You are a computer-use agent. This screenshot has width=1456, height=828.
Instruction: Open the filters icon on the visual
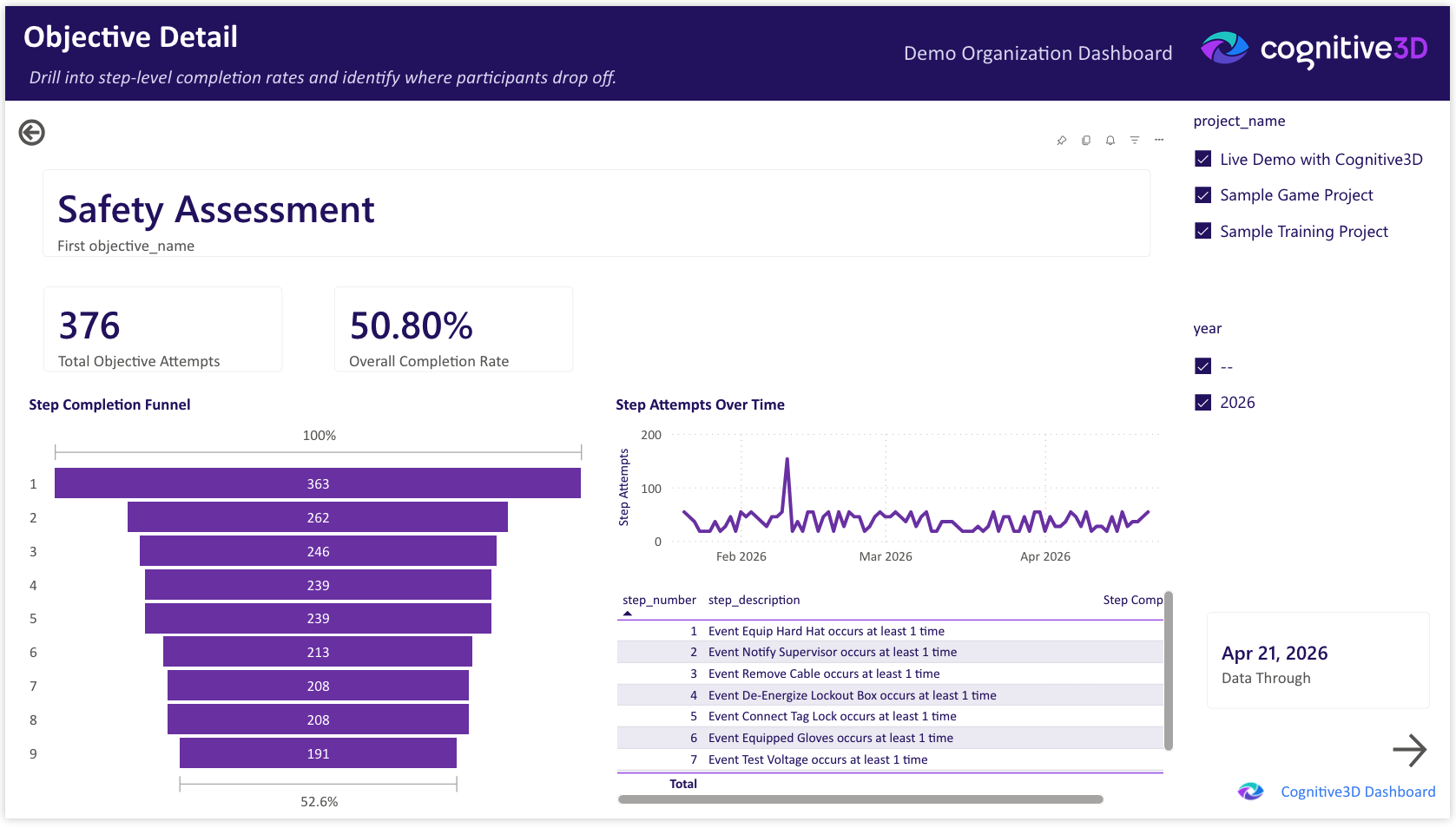pyautogui.click(x=1134, y=141)
